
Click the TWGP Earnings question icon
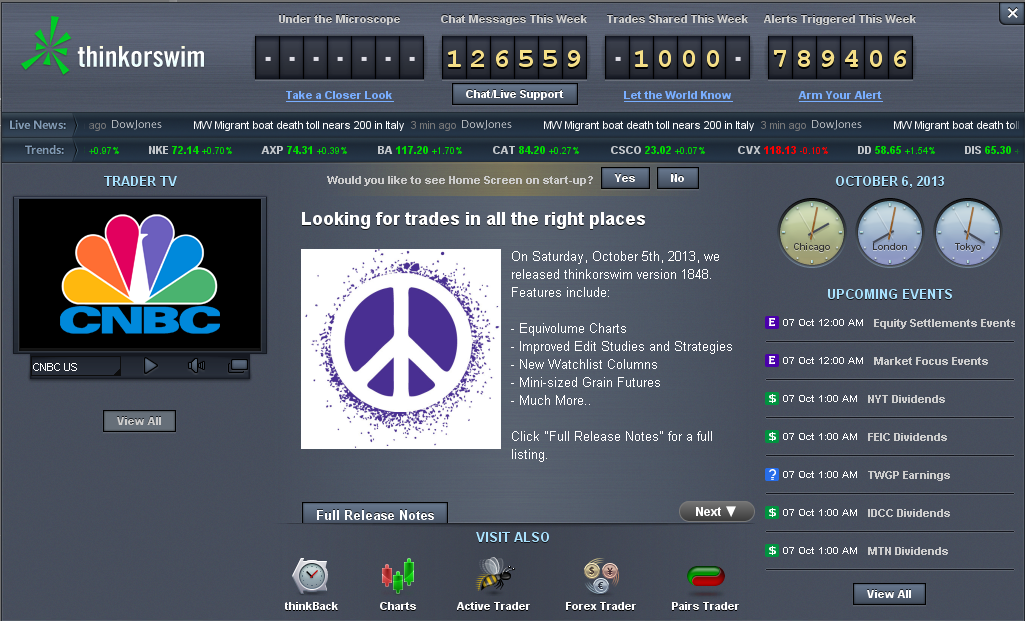pos(771,474)
